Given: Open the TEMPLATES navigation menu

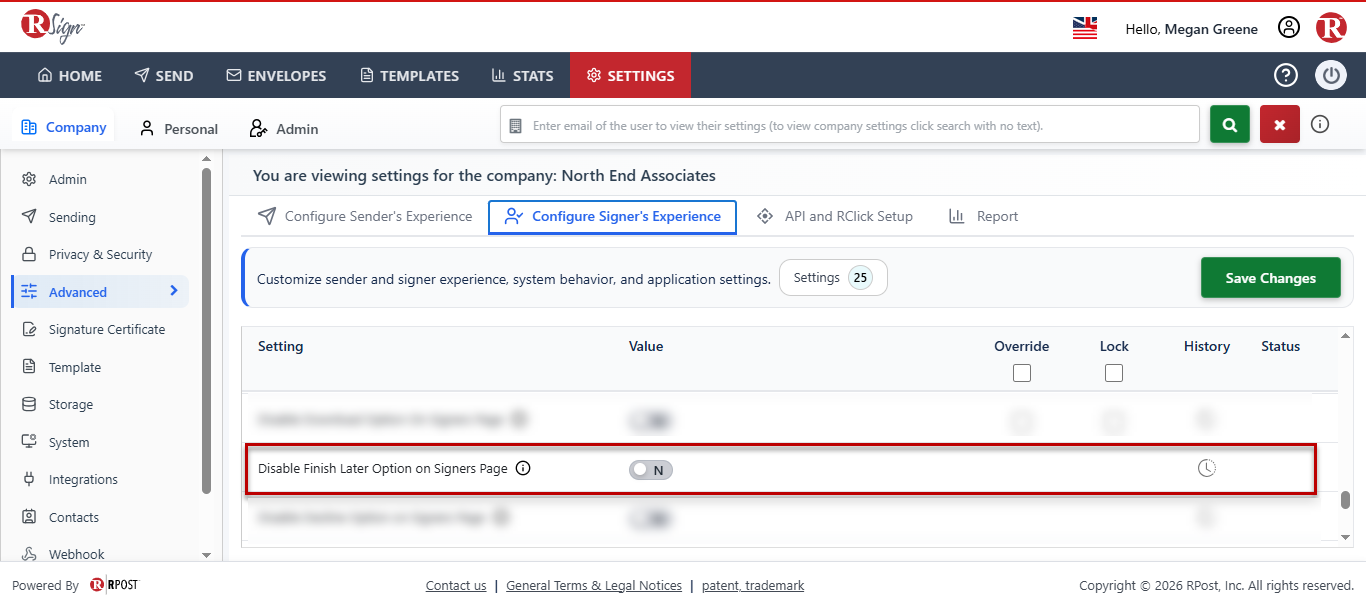Looking at the screenshot, I should point(409,75).
